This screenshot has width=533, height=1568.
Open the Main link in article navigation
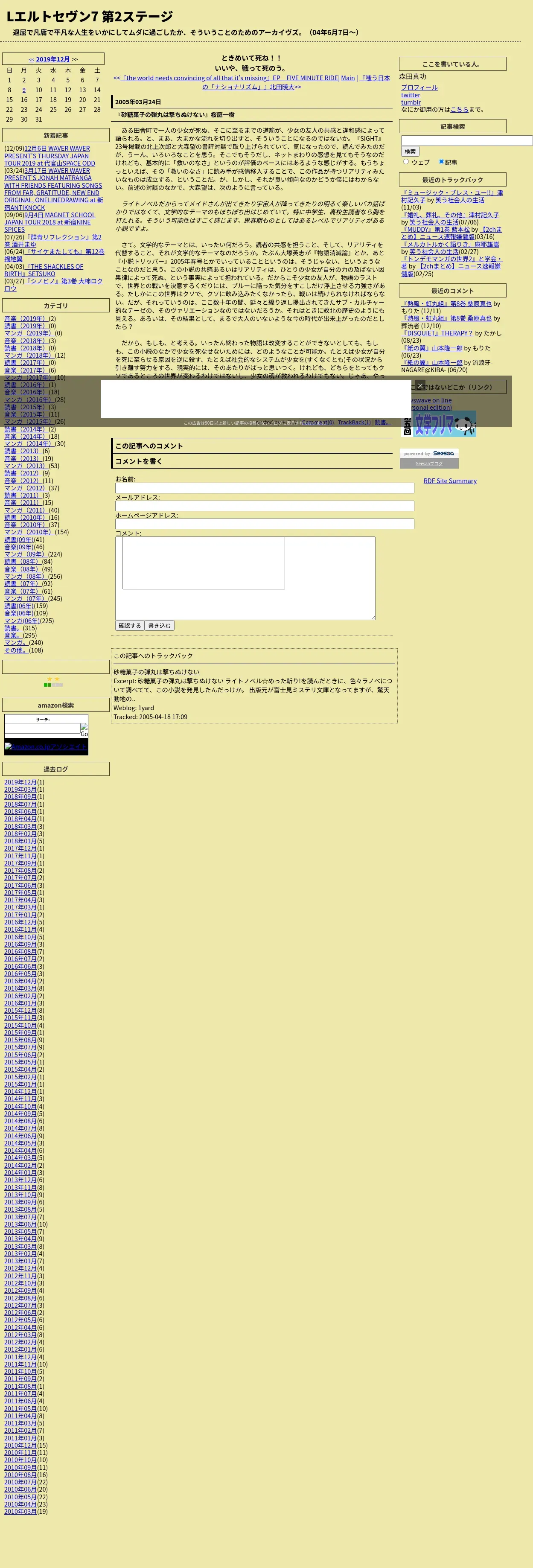coord(347,78)
